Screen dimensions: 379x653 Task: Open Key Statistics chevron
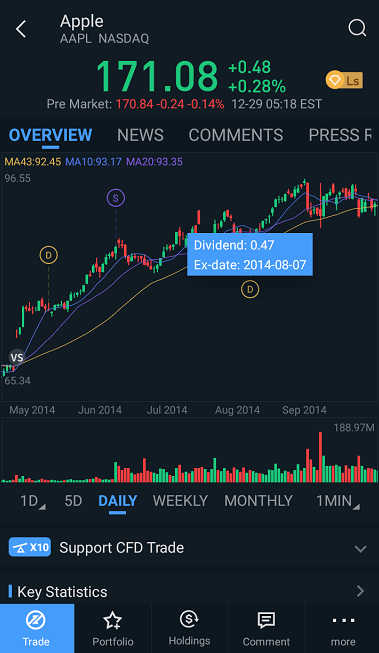(361, 591)
